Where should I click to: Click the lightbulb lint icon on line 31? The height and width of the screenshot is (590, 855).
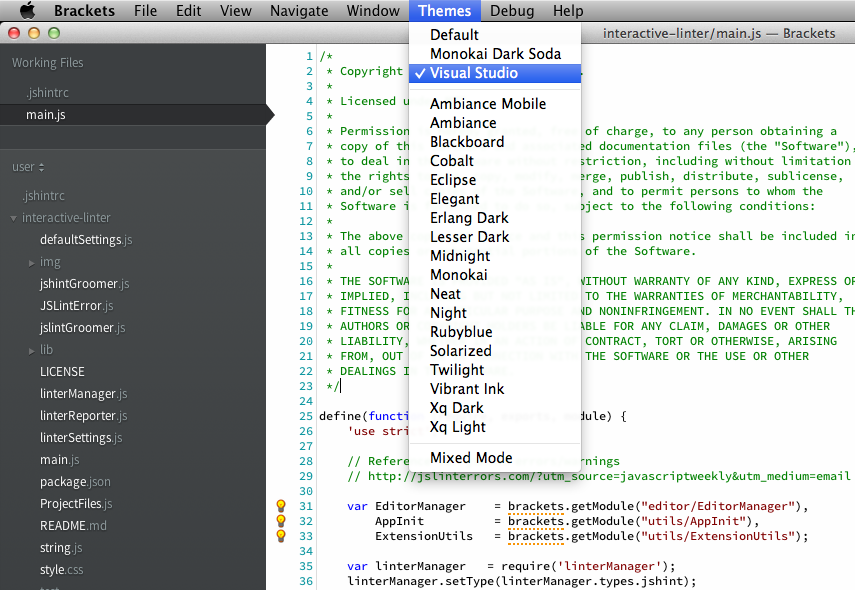281,506
